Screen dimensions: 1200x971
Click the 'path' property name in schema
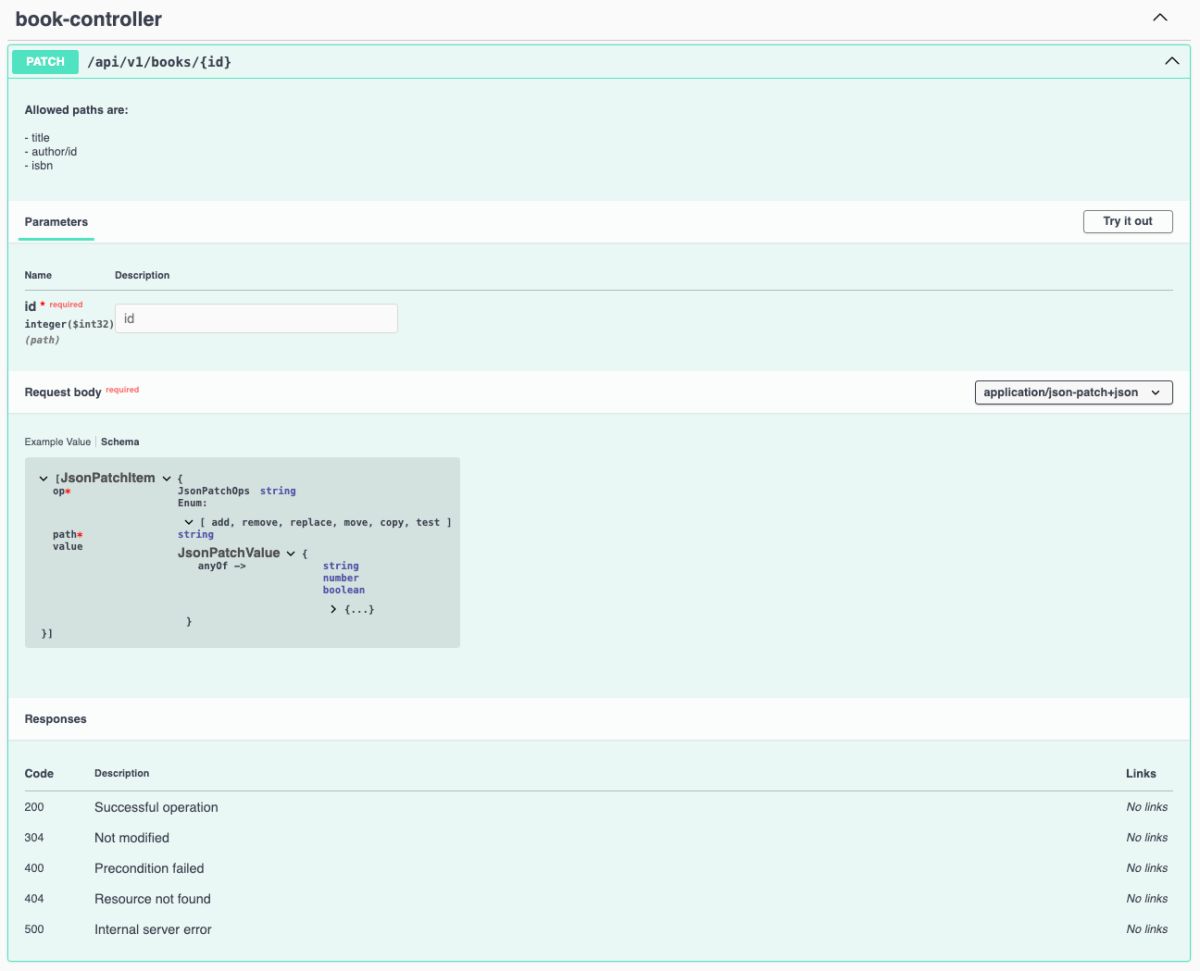pos(65,535)
